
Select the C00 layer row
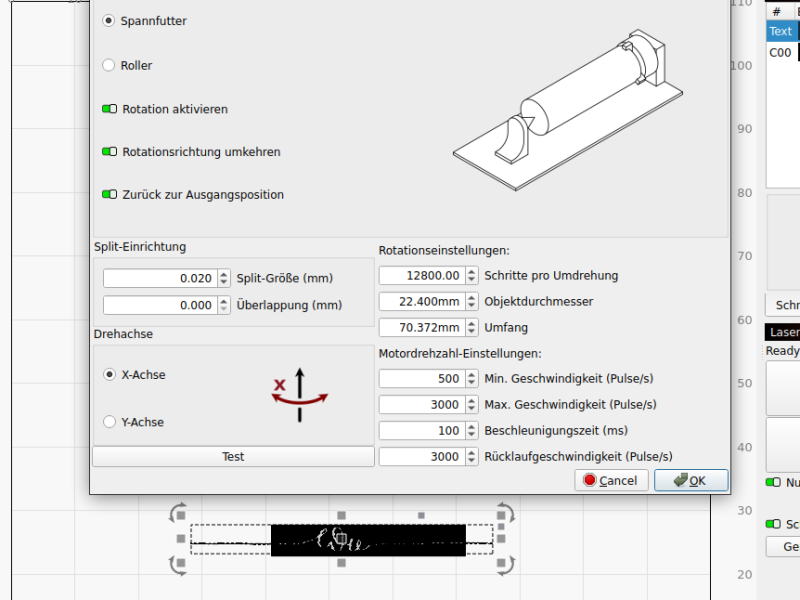783,53
